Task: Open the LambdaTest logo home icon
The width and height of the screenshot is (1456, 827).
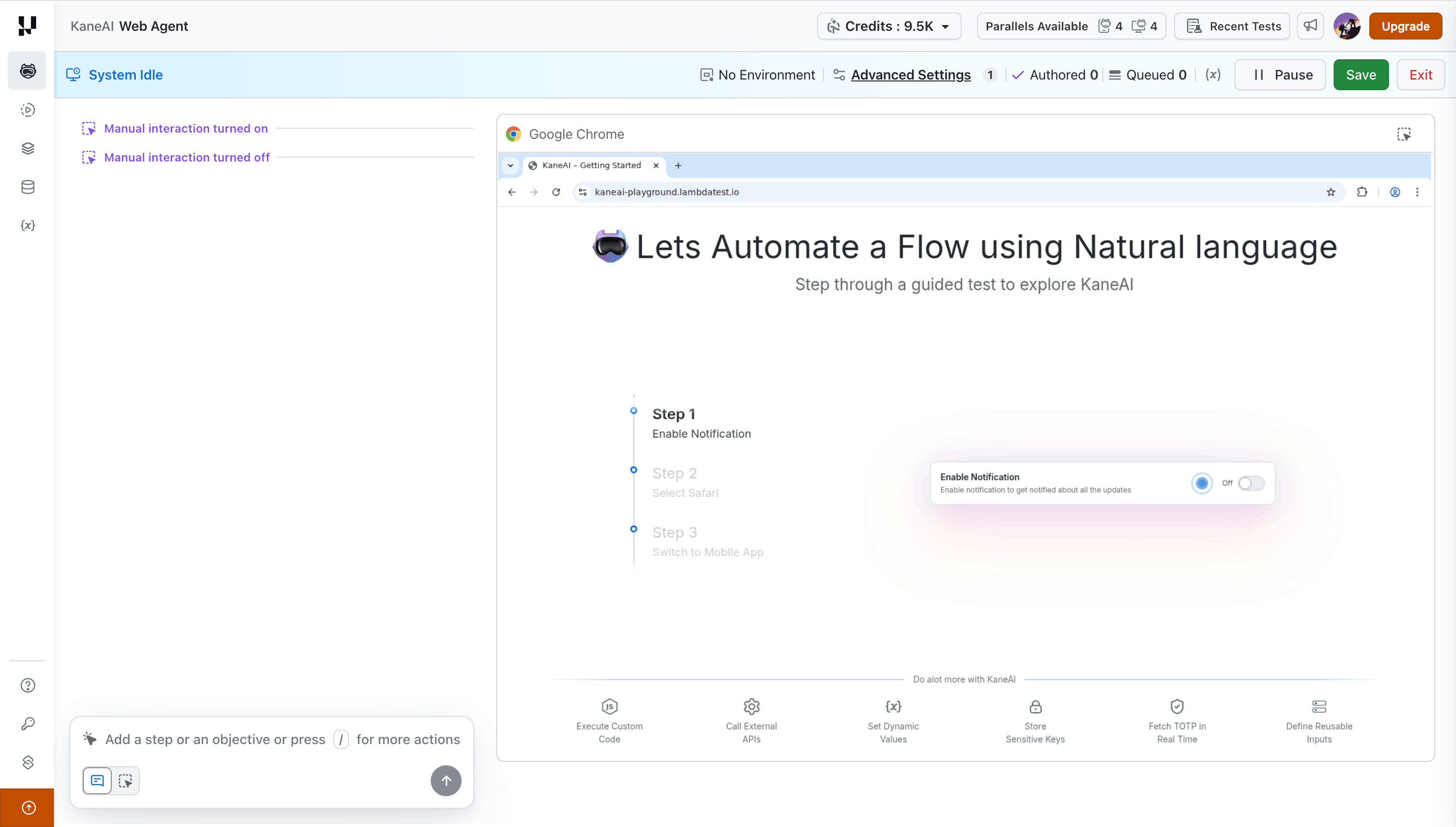Action: coord(27,26)
